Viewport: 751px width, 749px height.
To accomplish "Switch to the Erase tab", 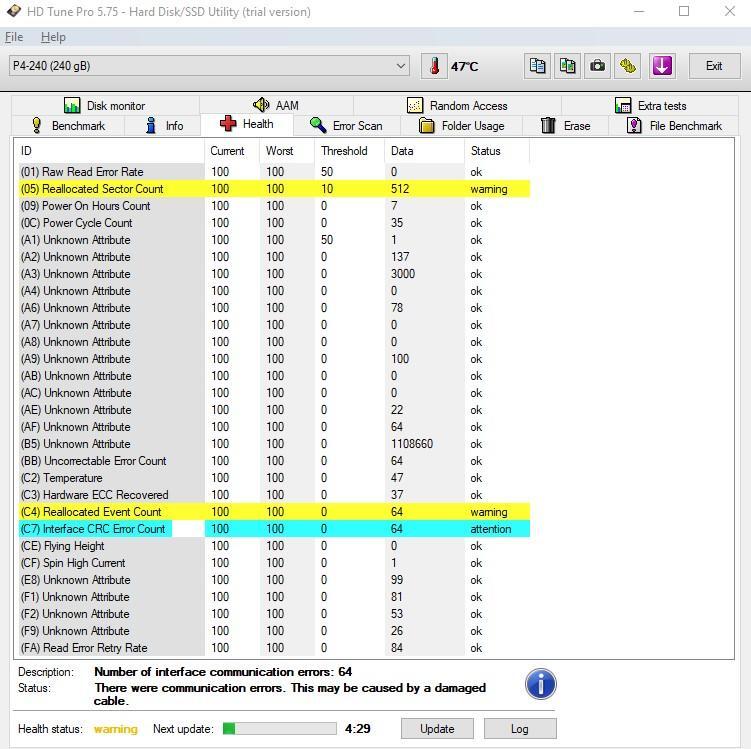I will (x=566, y=125).
